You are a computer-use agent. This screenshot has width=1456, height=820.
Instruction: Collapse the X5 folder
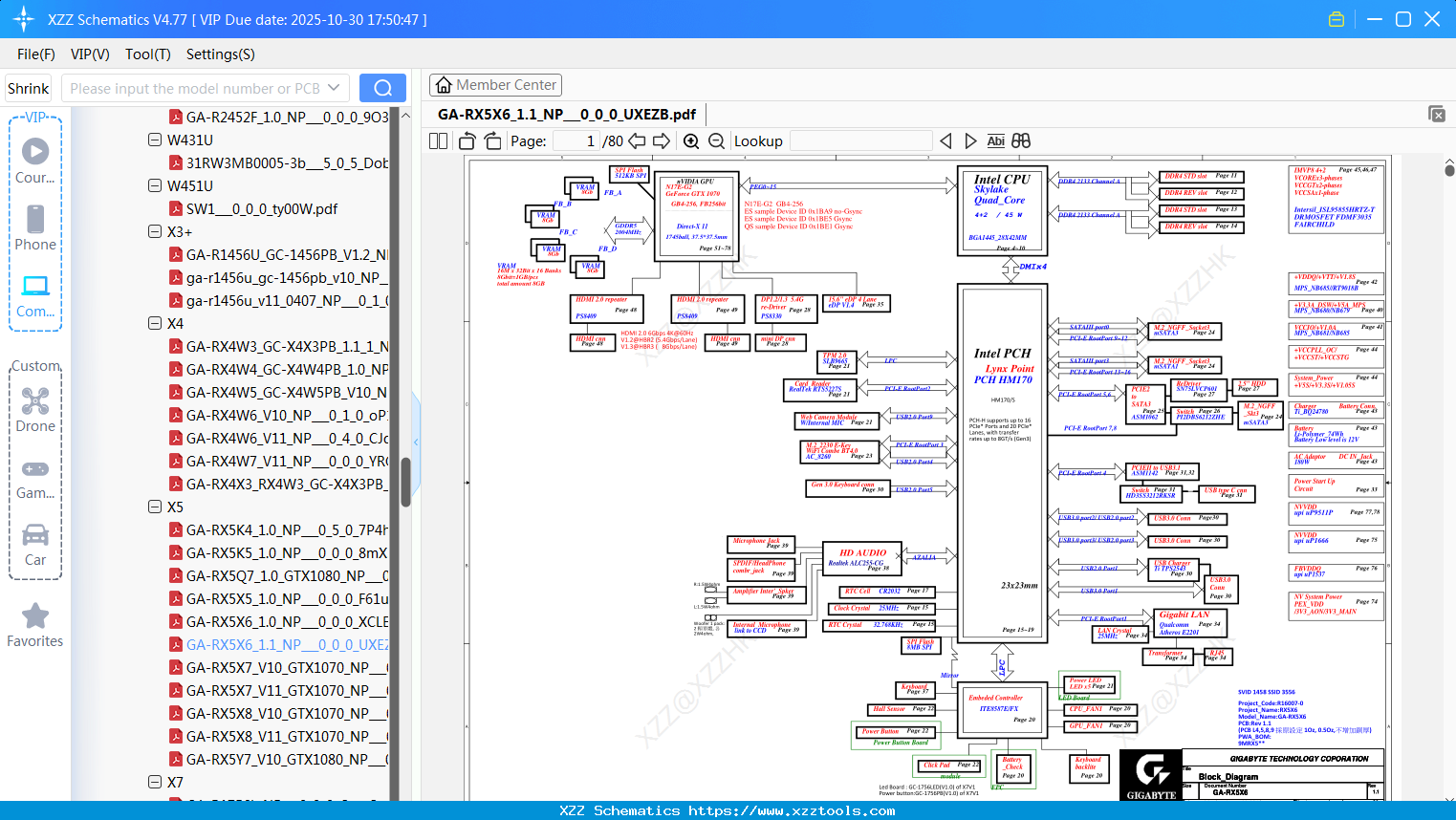click(x=155, y=507)
